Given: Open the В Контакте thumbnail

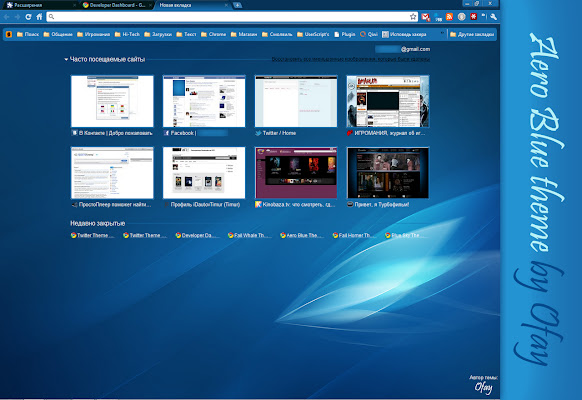Looking at the screenshot, I should tap(112, 101).
